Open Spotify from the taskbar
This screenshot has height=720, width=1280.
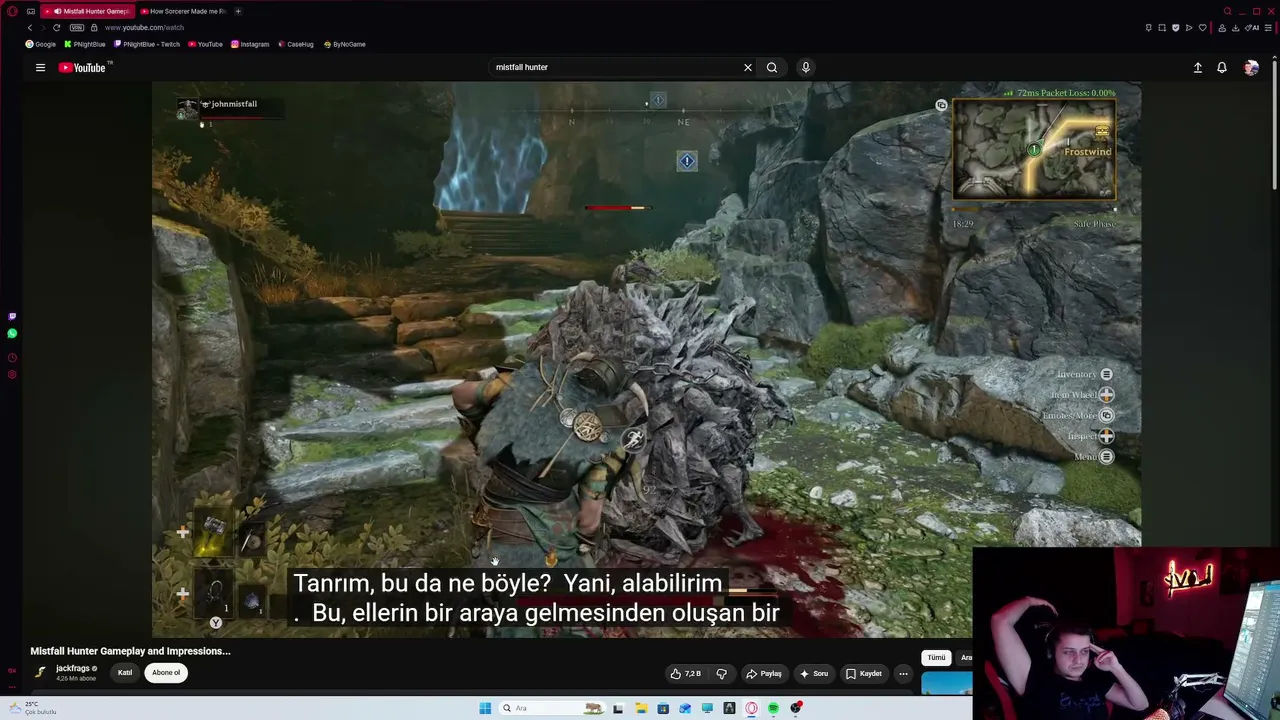click(x=773, y=708)
